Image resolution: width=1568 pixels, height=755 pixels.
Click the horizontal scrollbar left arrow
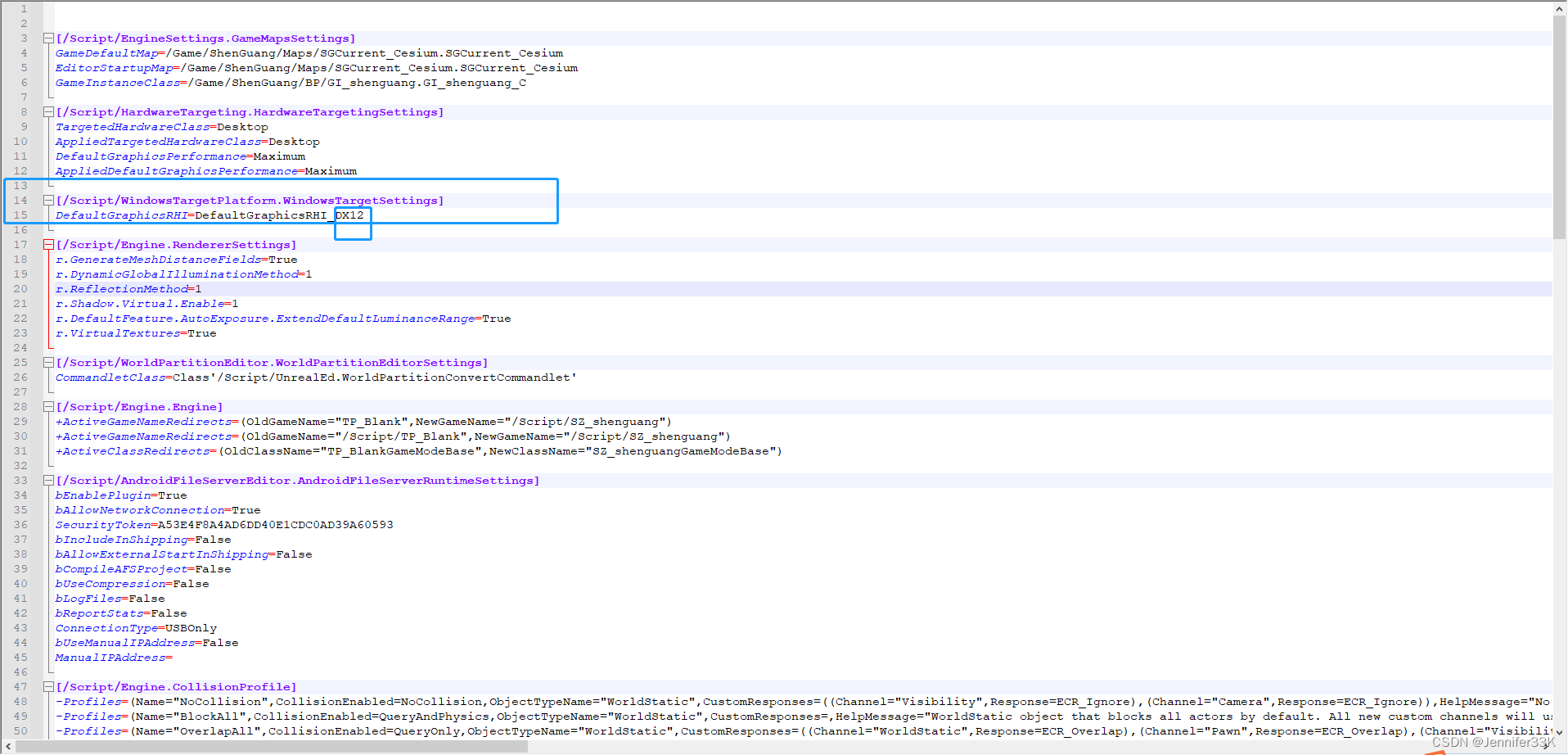[x=7, y=748]
